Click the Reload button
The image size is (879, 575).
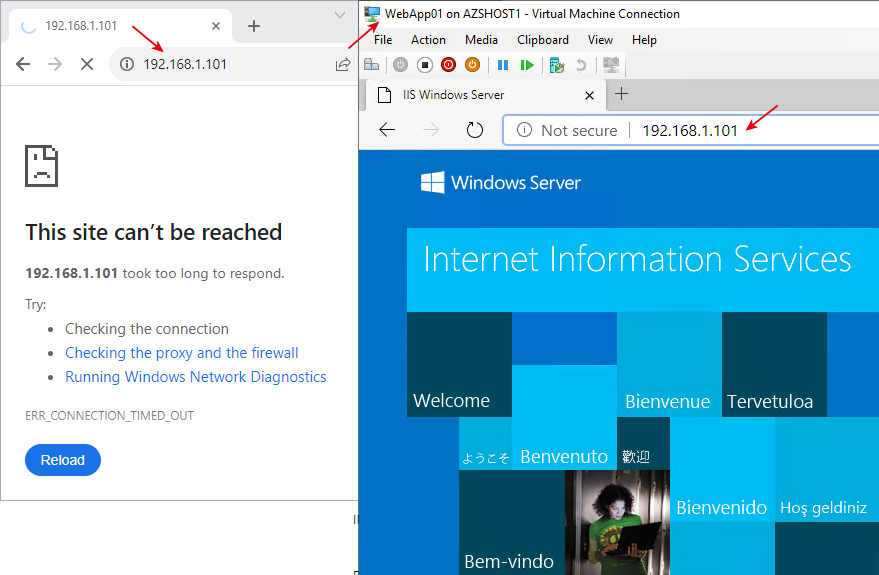(x=63, y=460)
